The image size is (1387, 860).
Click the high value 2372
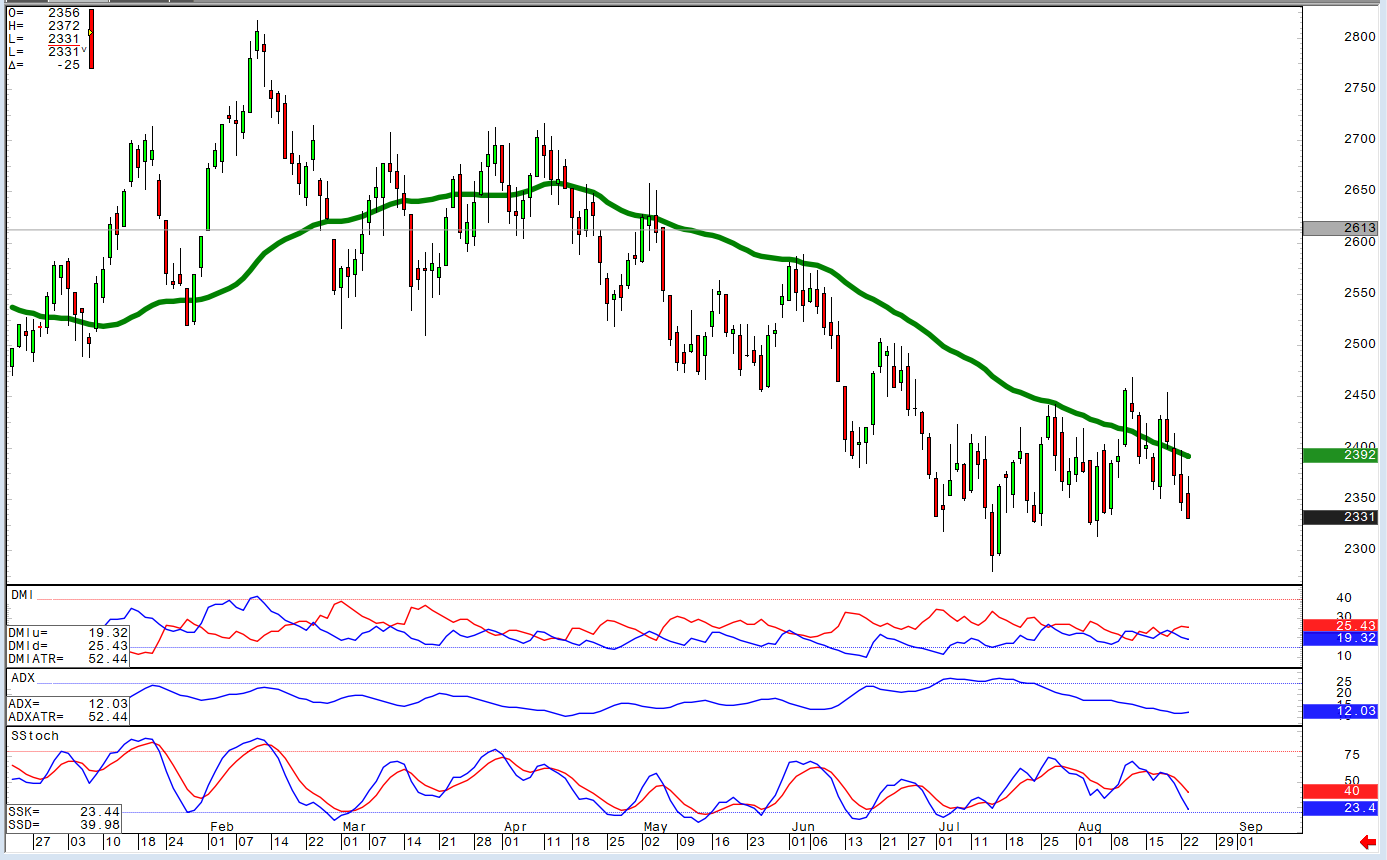click(x=64, y=26)
